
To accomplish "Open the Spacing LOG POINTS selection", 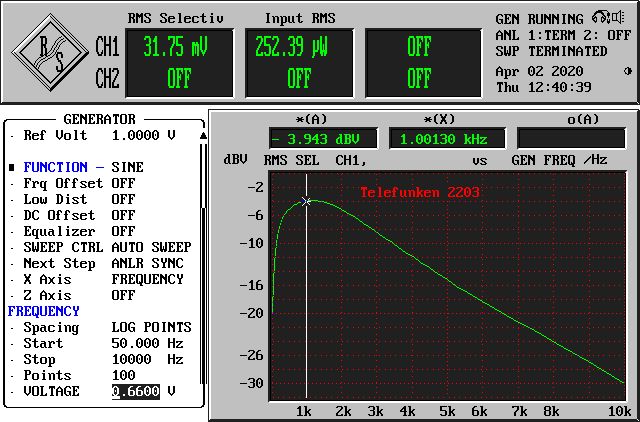I will (x=150, y=327).
